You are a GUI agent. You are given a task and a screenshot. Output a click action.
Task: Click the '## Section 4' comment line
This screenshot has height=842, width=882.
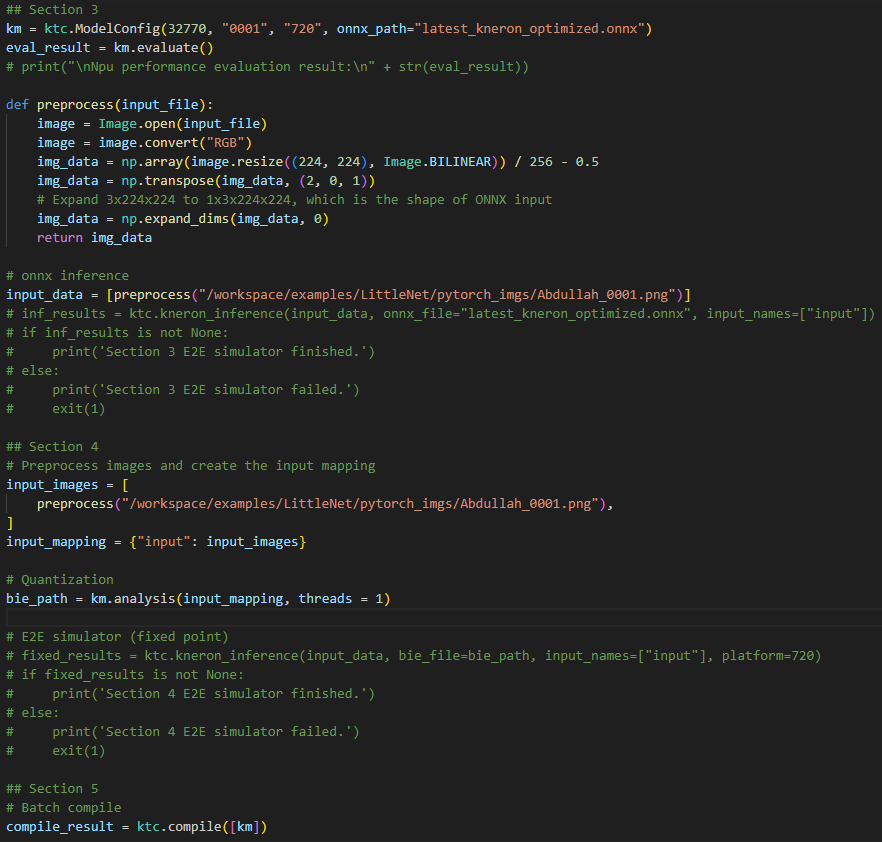click(52, 447)
